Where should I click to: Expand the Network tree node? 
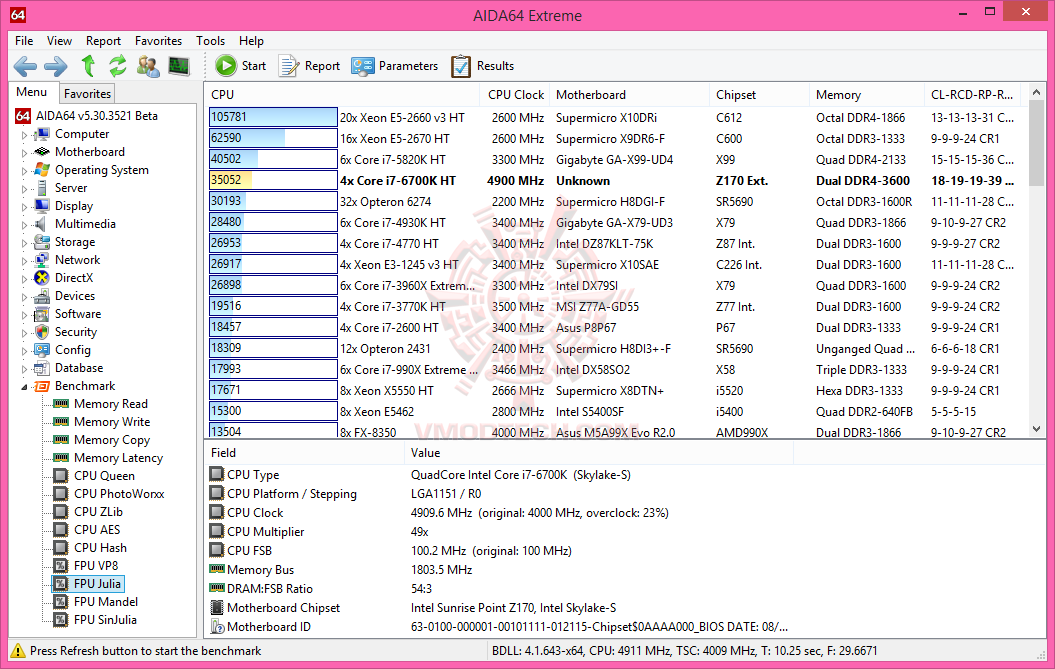[24, 260]
